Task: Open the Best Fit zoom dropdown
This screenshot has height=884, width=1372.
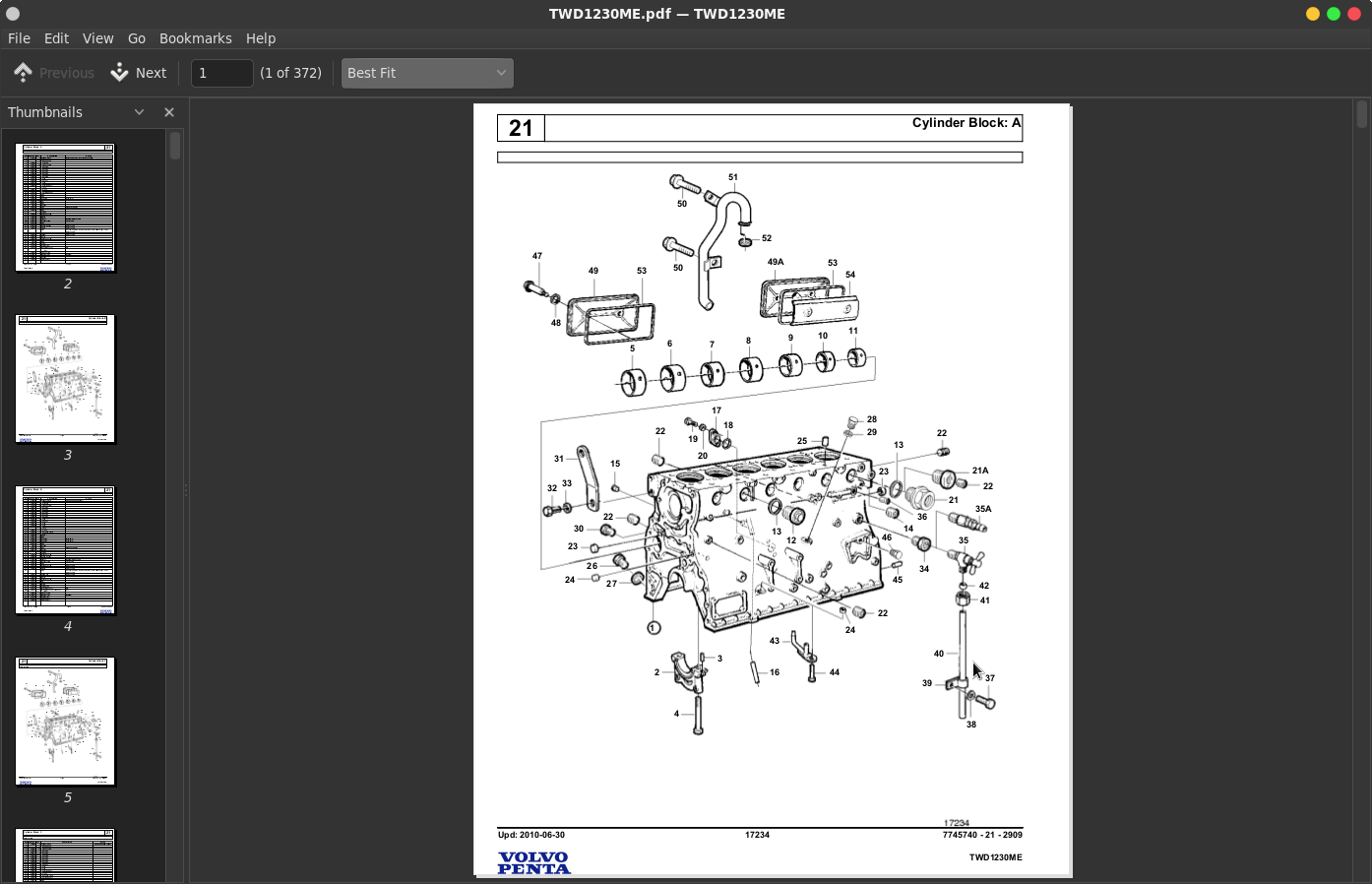Action: pos(427,73)
